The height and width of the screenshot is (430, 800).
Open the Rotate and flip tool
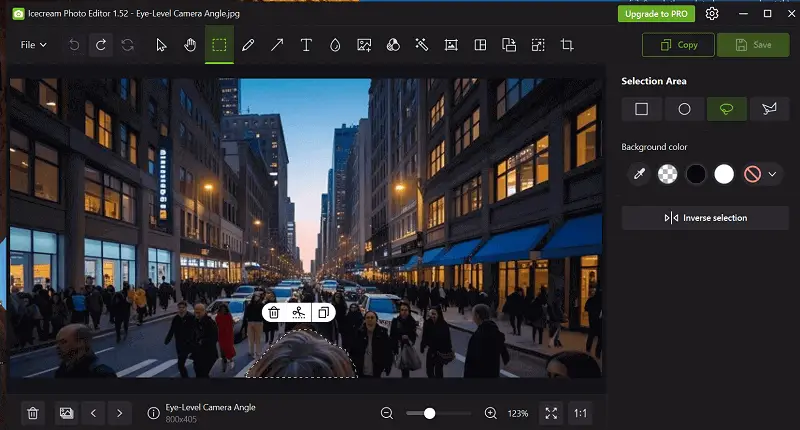[x=509, y=45]
